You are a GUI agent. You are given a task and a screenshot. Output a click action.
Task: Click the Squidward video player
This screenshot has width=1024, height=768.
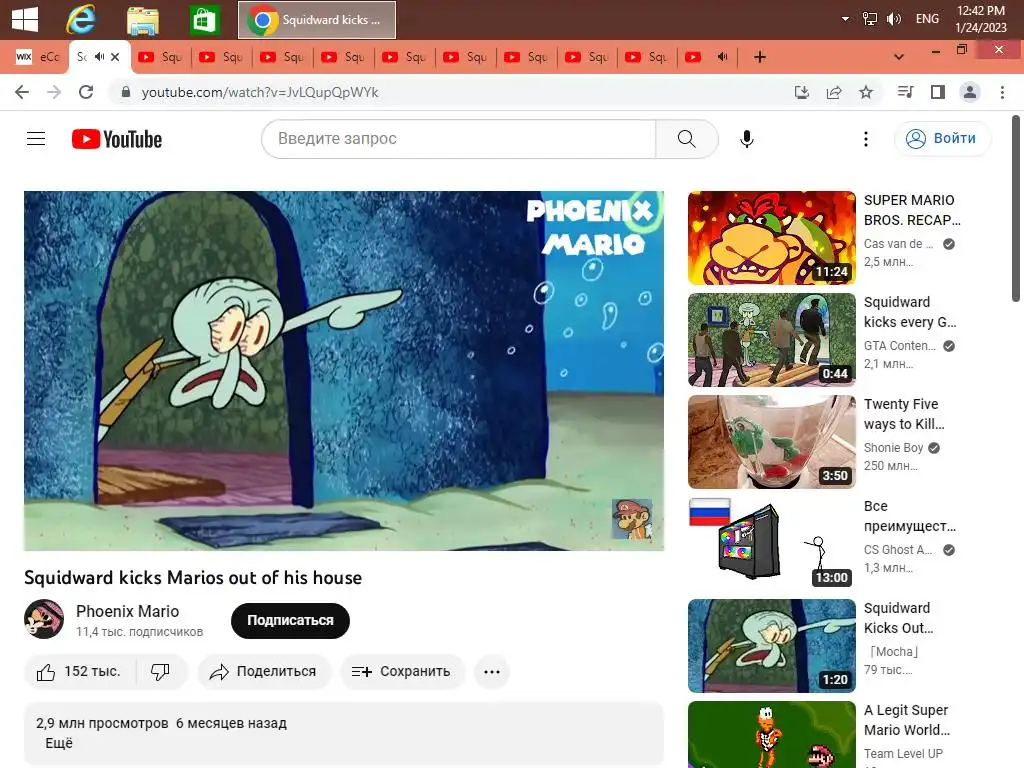click(x=344, y=370)
